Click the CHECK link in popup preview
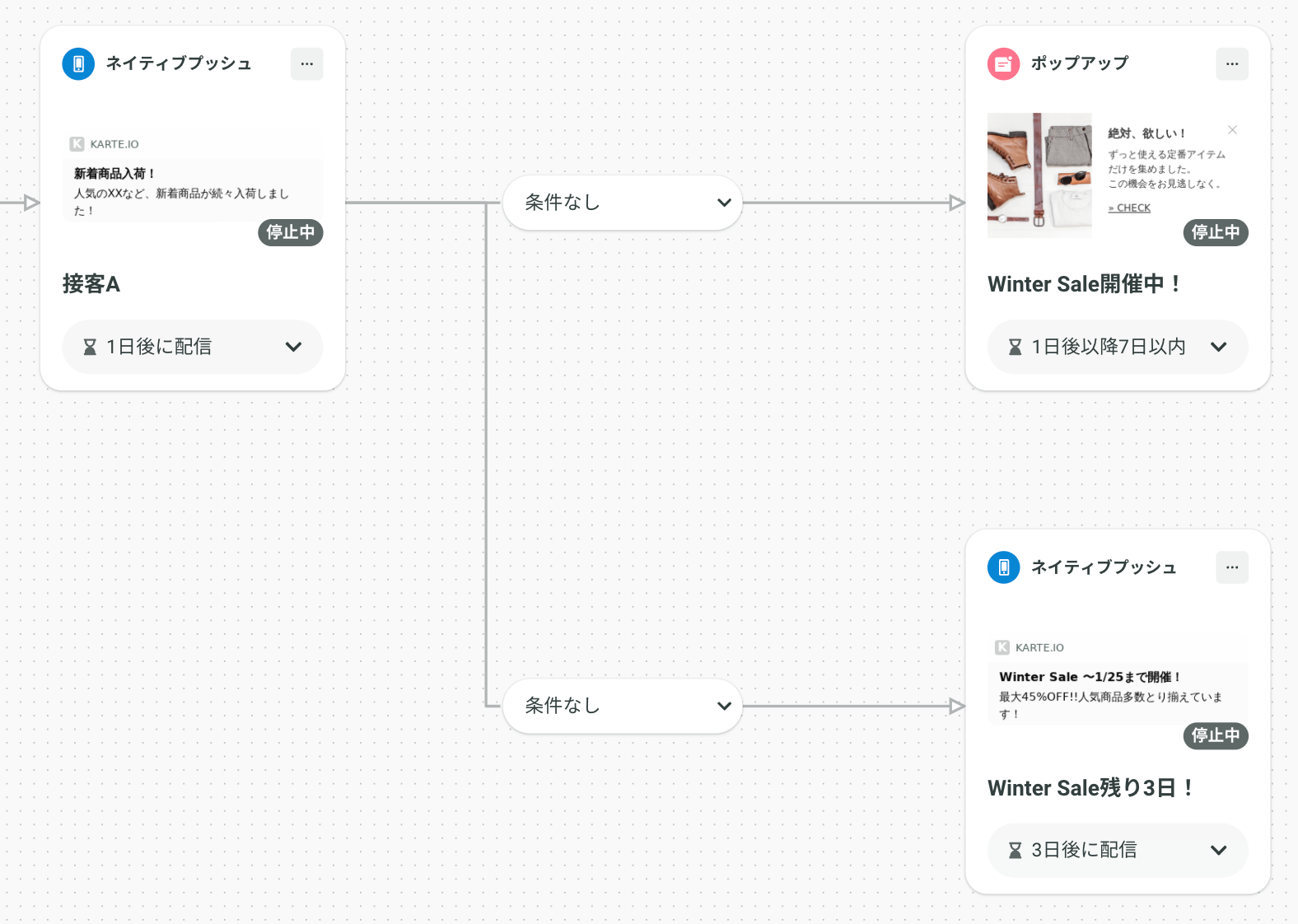The image size is (1298, 924). tap(1129, 208)
